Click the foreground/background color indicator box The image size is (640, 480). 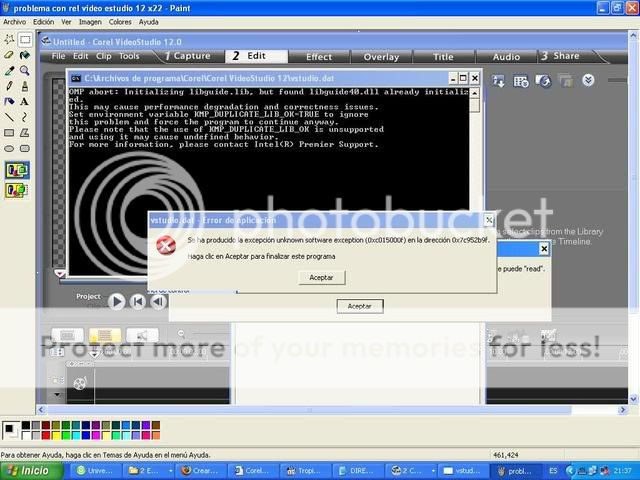click(x=10, y=430)
